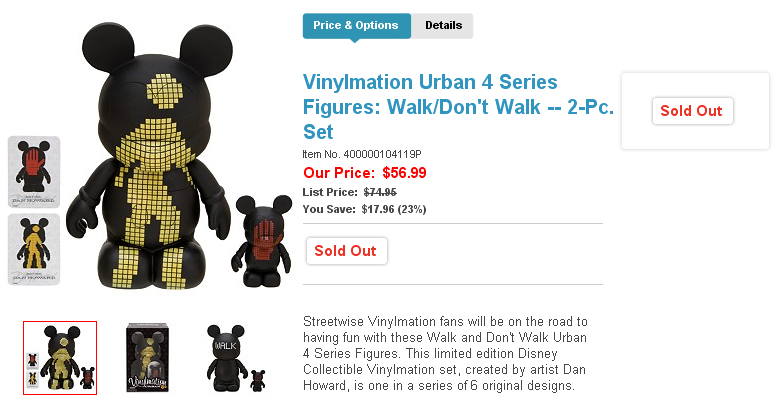Viewport: 779px width, 401px height.
Task: Click the You Save $17.96 (23%) amount
Action: pyautogui.click(x=393, y=209)
